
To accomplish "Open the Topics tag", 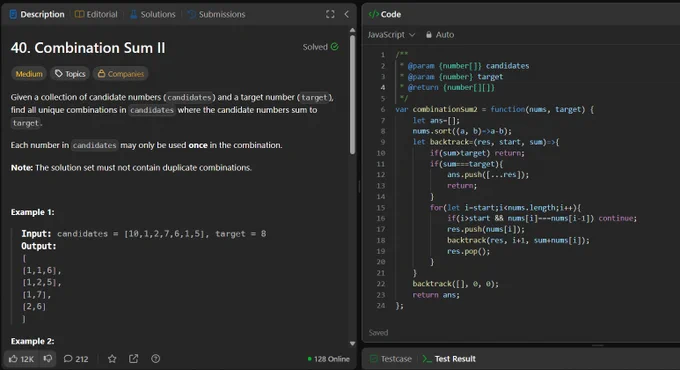I will pyautogui.click(x=70, y=74).
